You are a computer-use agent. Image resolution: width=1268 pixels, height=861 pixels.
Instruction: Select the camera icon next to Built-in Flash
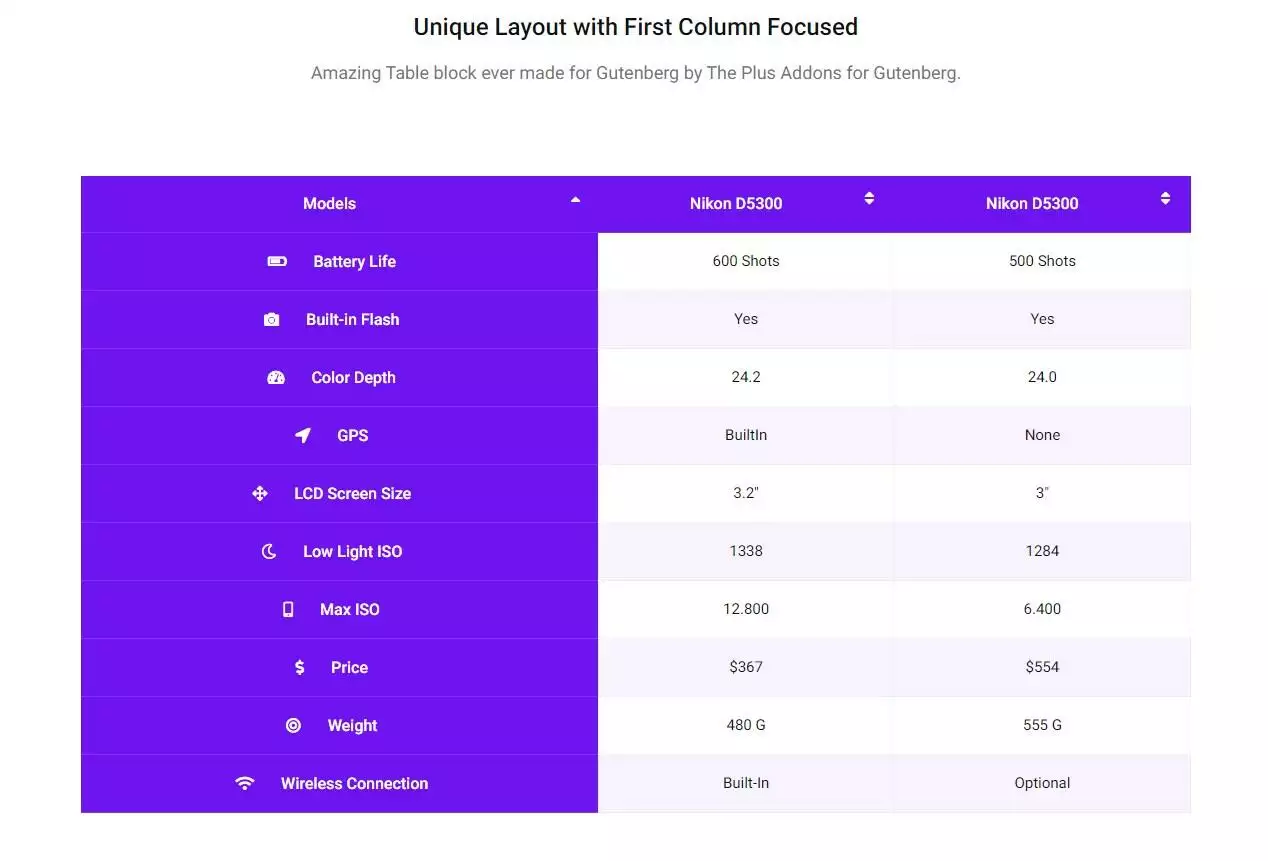click(272, 319)
